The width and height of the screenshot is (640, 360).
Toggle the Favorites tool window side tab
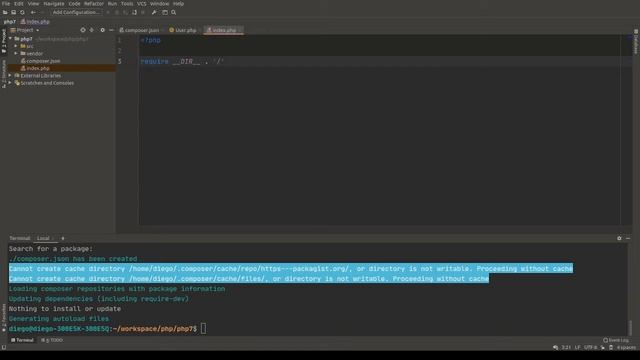(x=4, y=317)
